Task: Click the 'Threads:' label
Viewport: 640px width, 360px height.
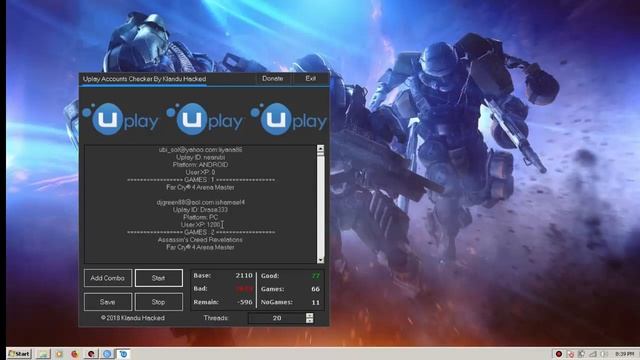Action: (216, 318)
